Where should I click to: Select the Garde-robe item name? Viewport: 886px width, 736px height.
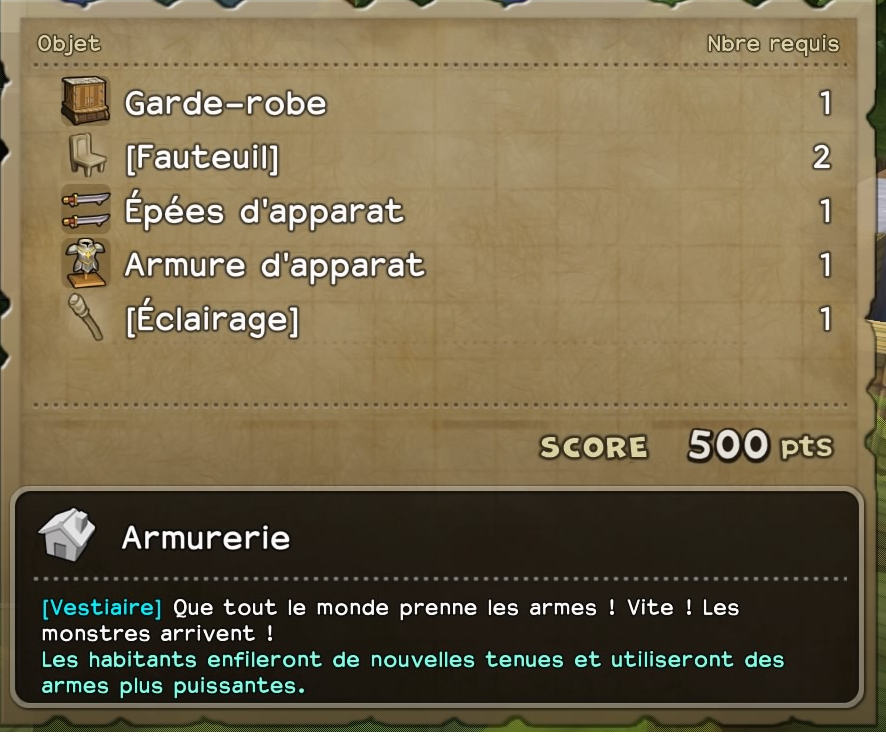225,103
